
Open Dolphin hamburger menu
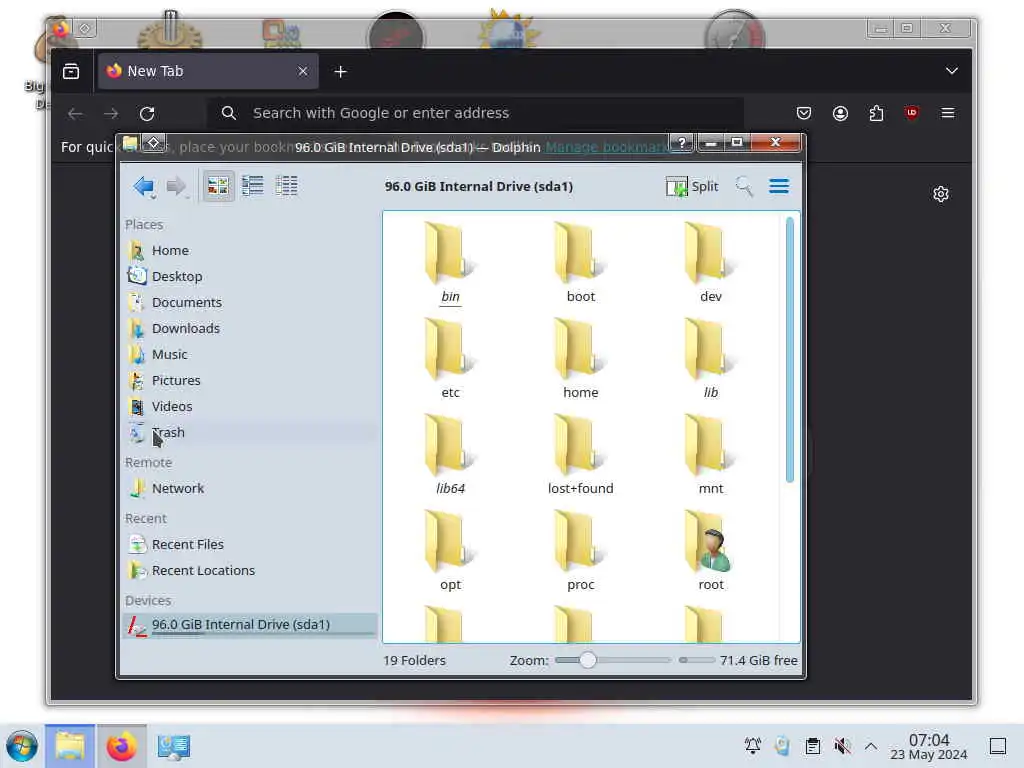click(x=778, y=187)
